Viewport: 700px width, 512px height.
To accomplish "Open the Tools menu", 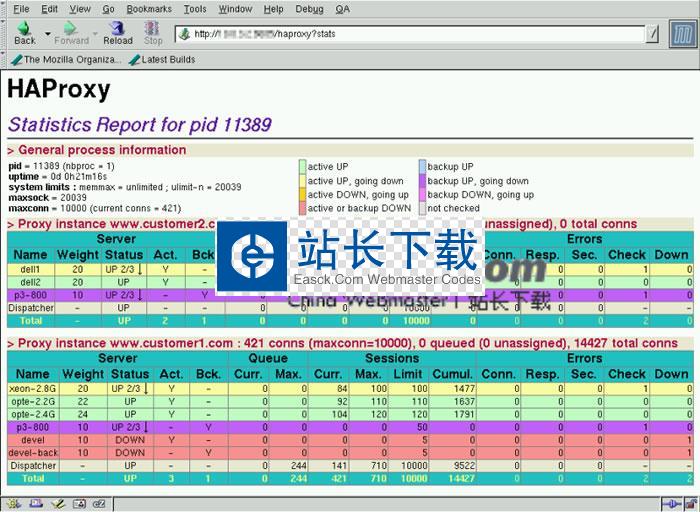I will pyautogui.click(x=195, y=9).
